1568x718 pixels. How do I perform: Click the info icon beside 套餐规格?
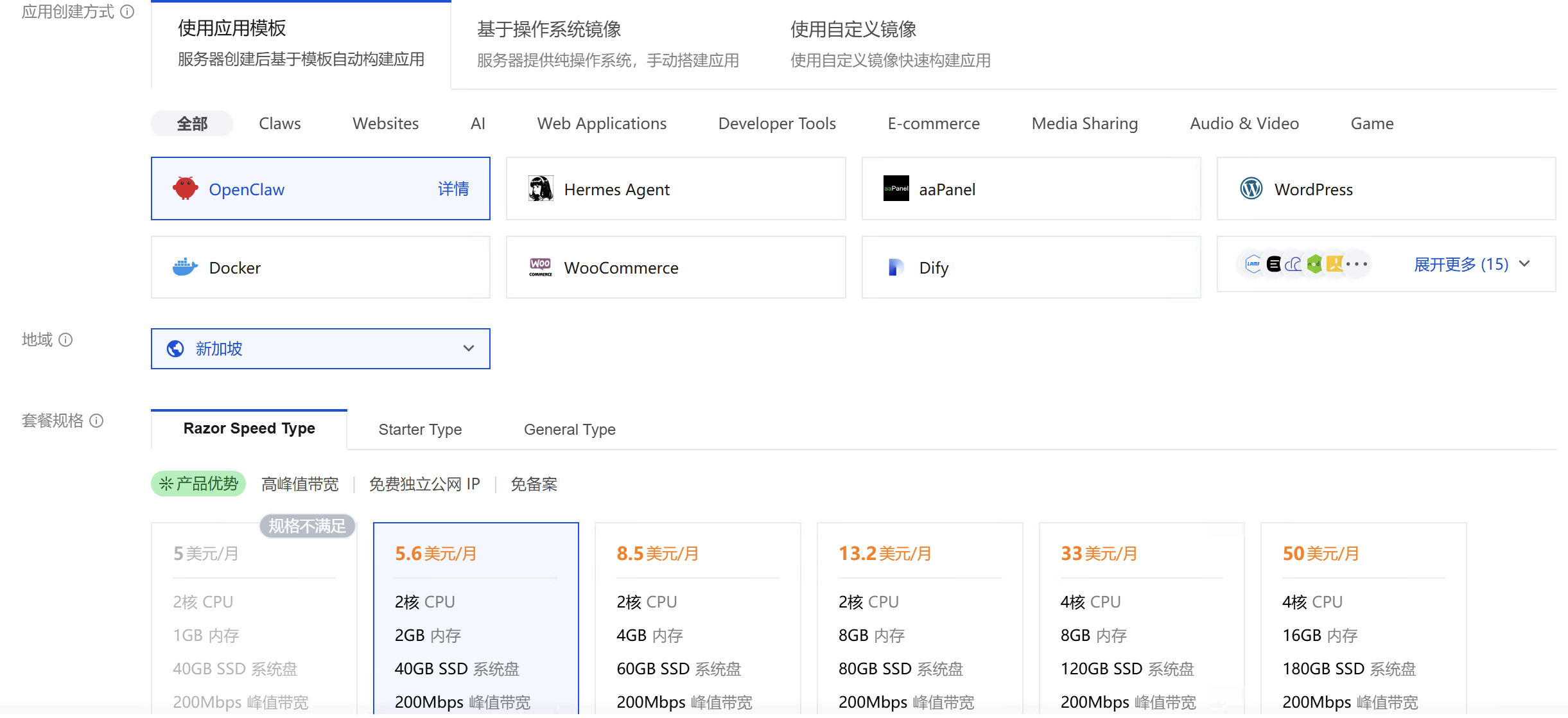click(96, 421)
